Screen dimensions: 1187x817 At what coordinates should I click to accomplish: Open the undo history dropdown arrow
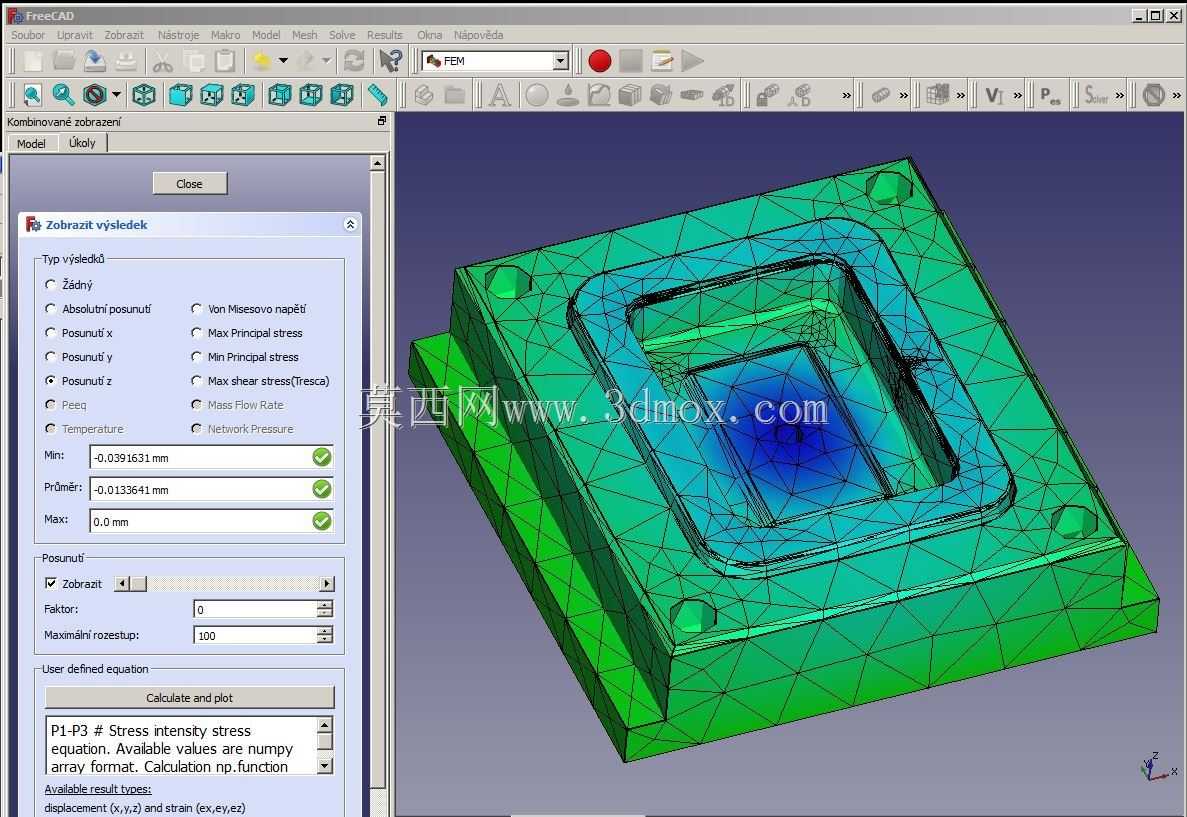point(283,61)
